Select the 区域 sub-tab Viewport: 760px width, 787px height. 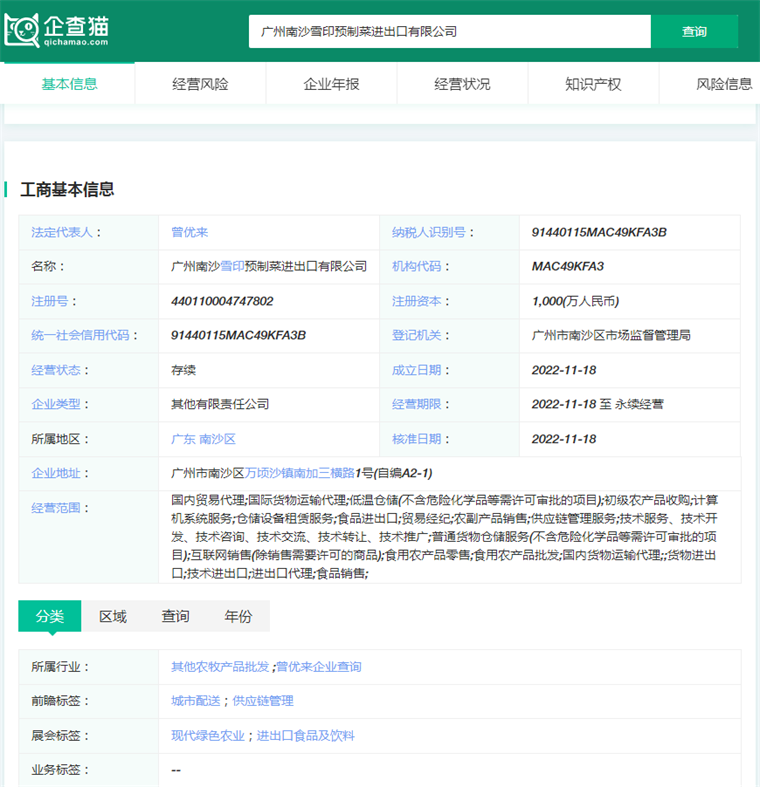[x=112, y=616]
